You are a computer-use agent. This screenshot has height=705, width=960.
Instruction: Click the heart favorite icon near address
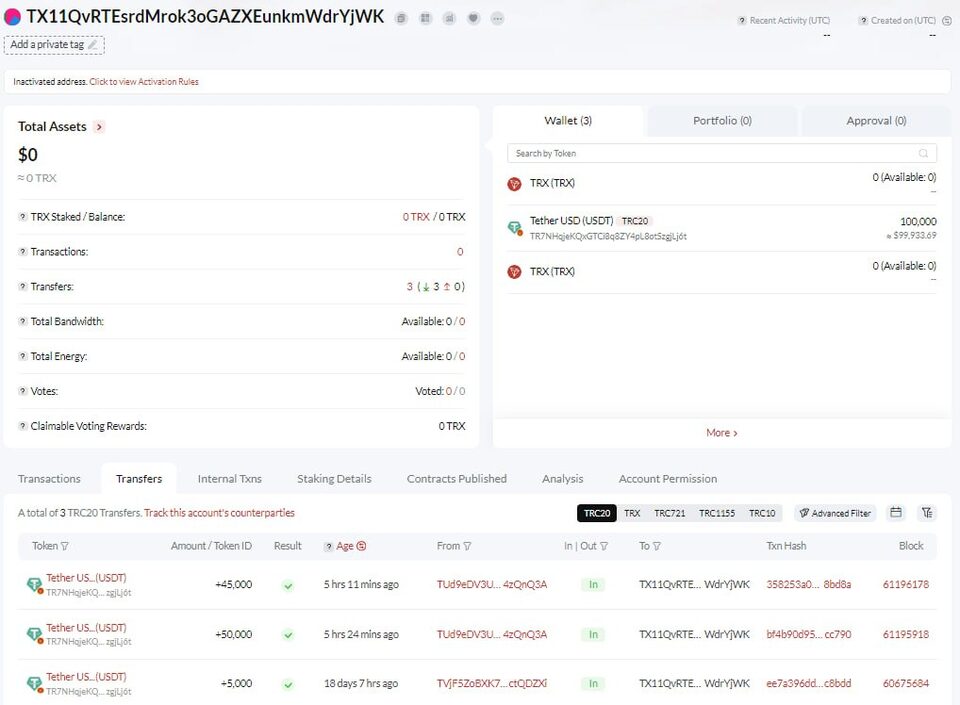473,18
